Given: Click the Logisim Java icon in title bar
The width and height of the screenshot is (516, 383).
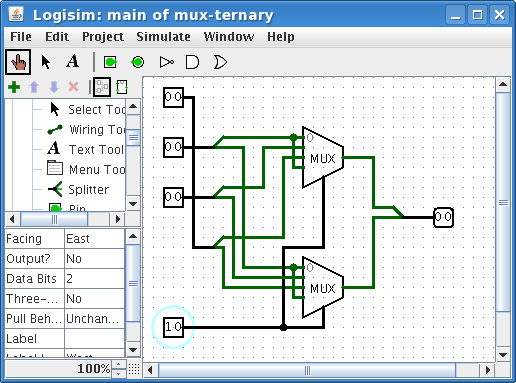Looking at the screenshot, I should point(16,14).
